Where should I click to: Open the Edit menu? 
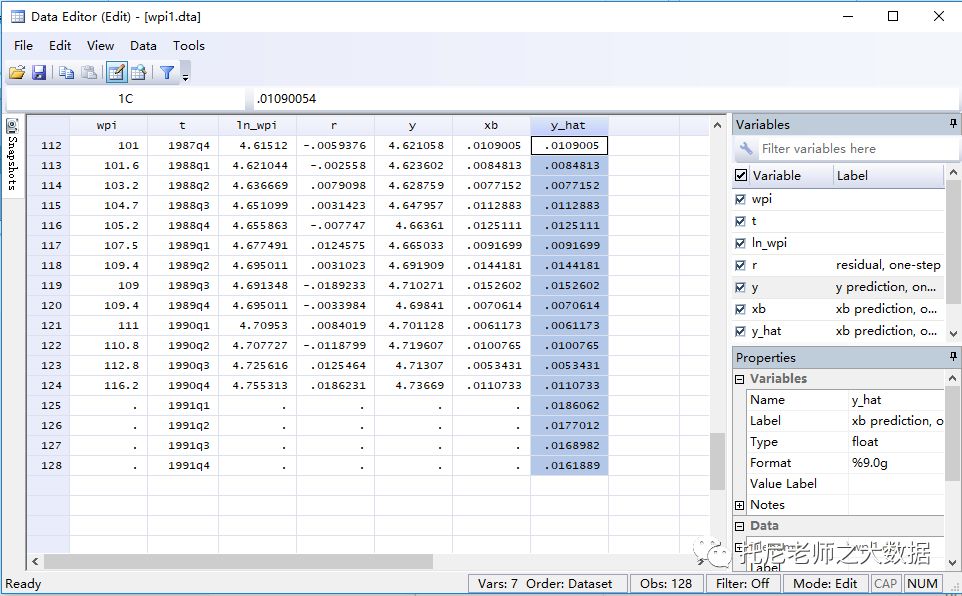(x=60, y=45)
